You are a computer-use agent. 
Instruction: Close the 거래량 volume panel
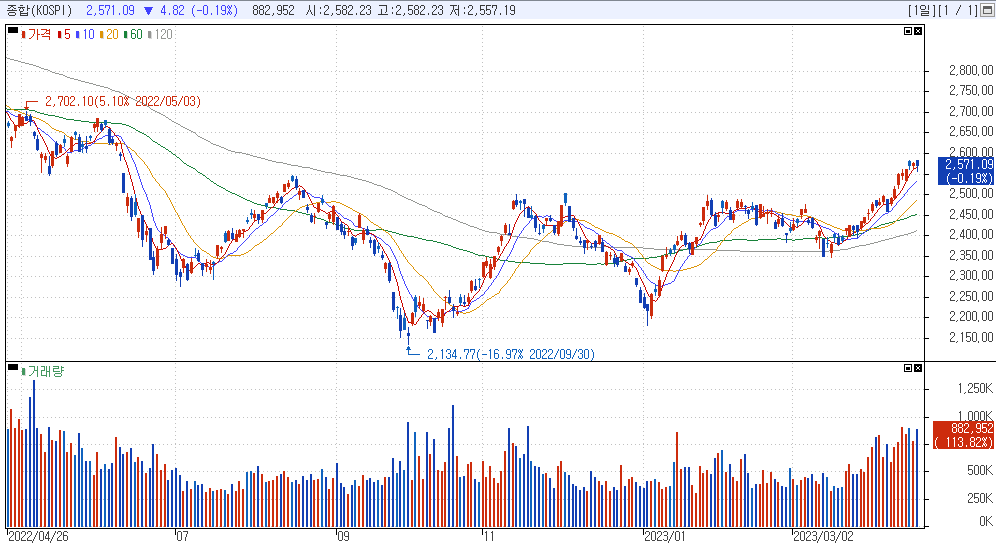click(x=918, y=368)
